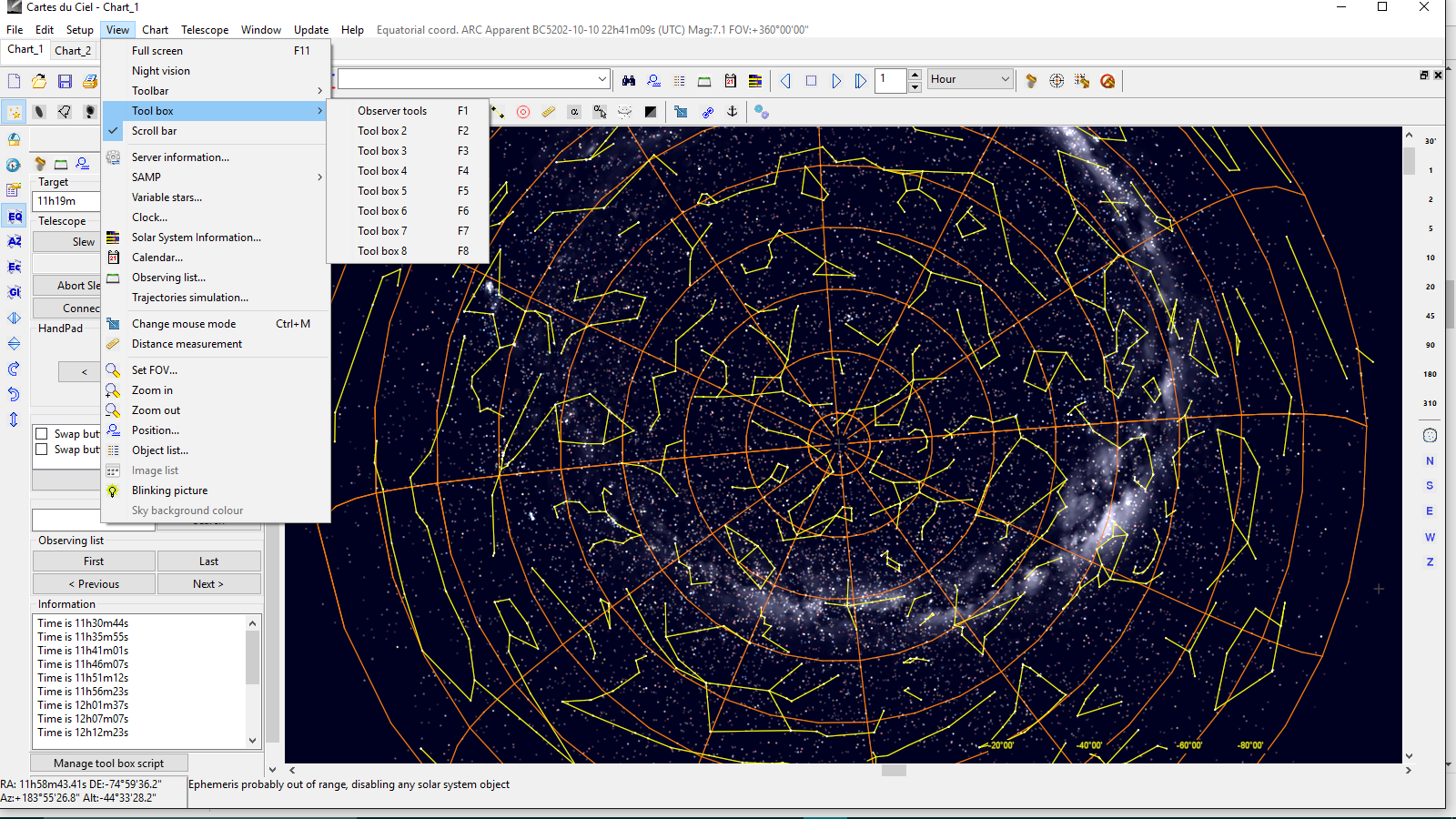This screenshot has height=819, width=1456.
Task: Tick the second Swap button checkbox
Action: 42,450
